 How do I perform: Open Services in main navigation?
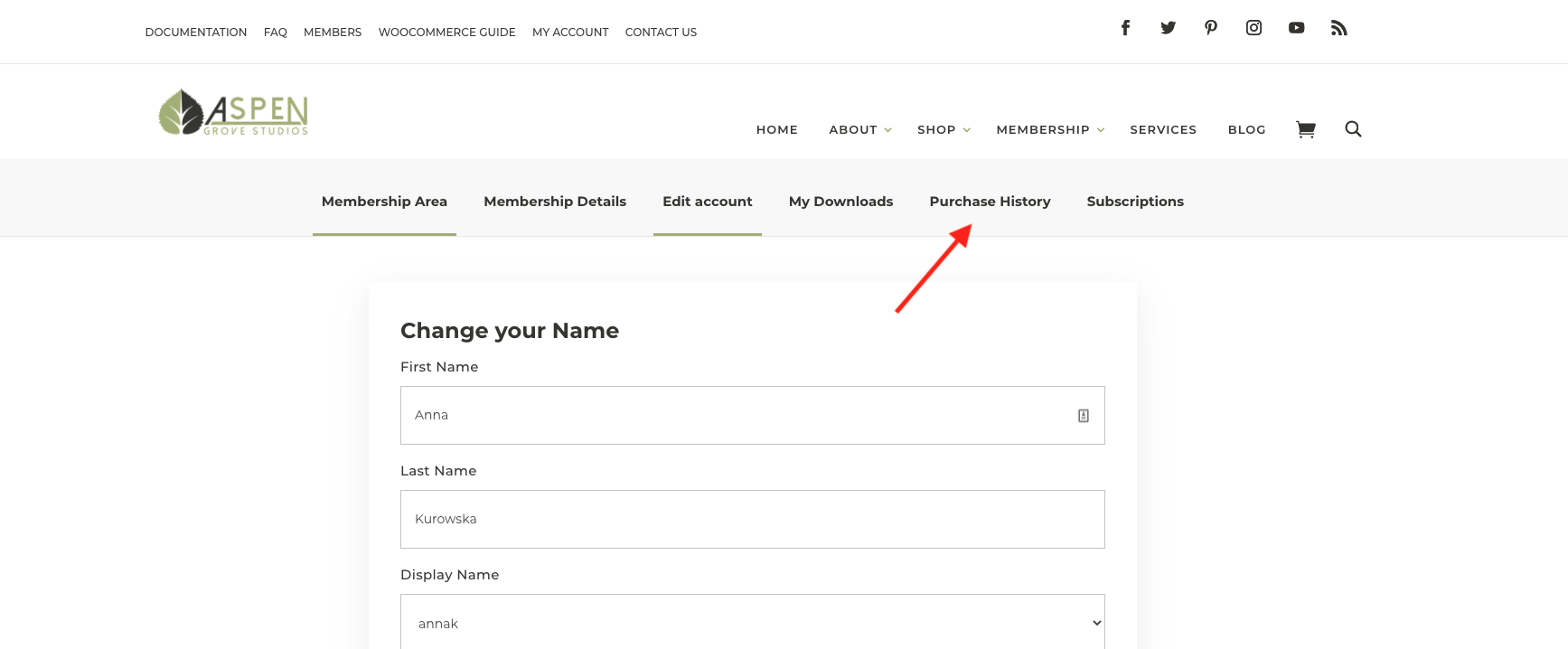(x=1163, y=130)
